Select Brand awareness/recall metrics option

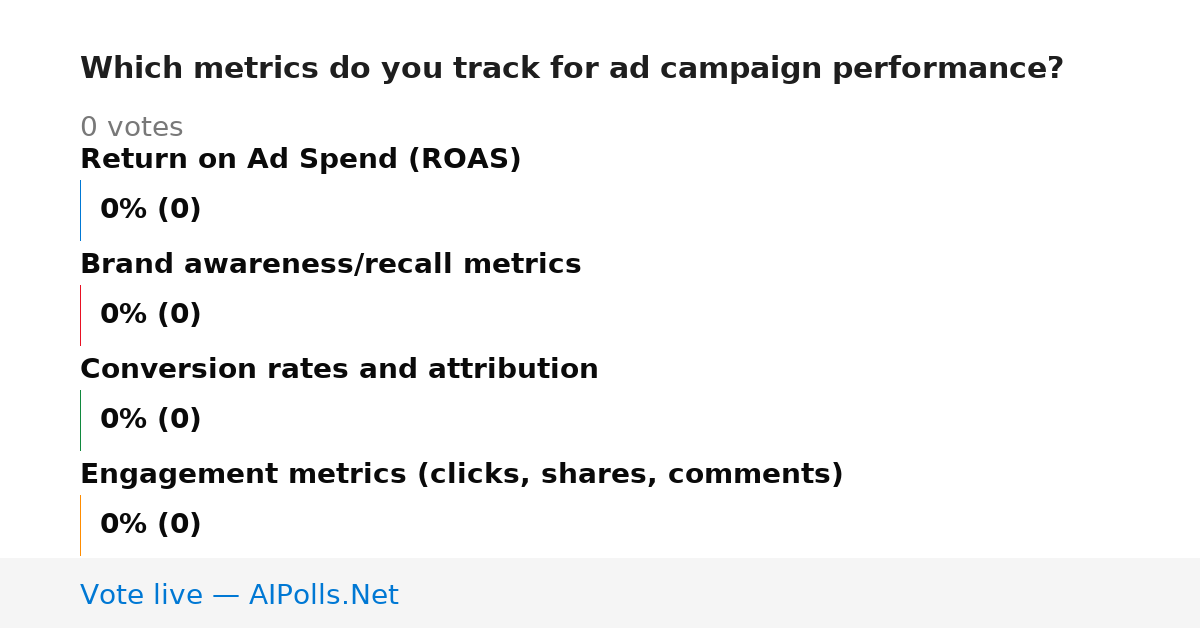coord(330,264)
